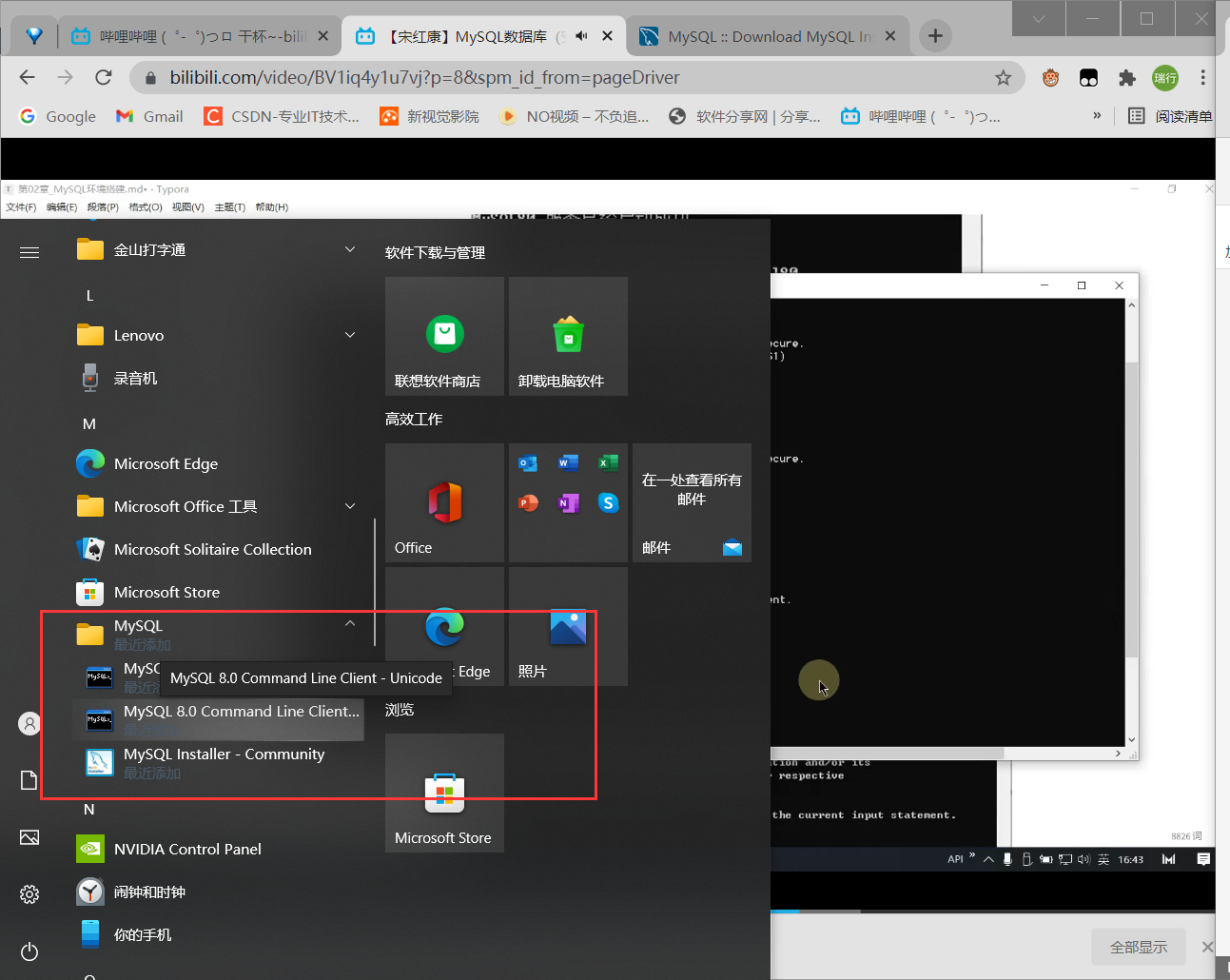This screenshot has height=980, width=1230.
Task: Expand Microsoft Office 工具 folder chevron
Action: [350, 506]
